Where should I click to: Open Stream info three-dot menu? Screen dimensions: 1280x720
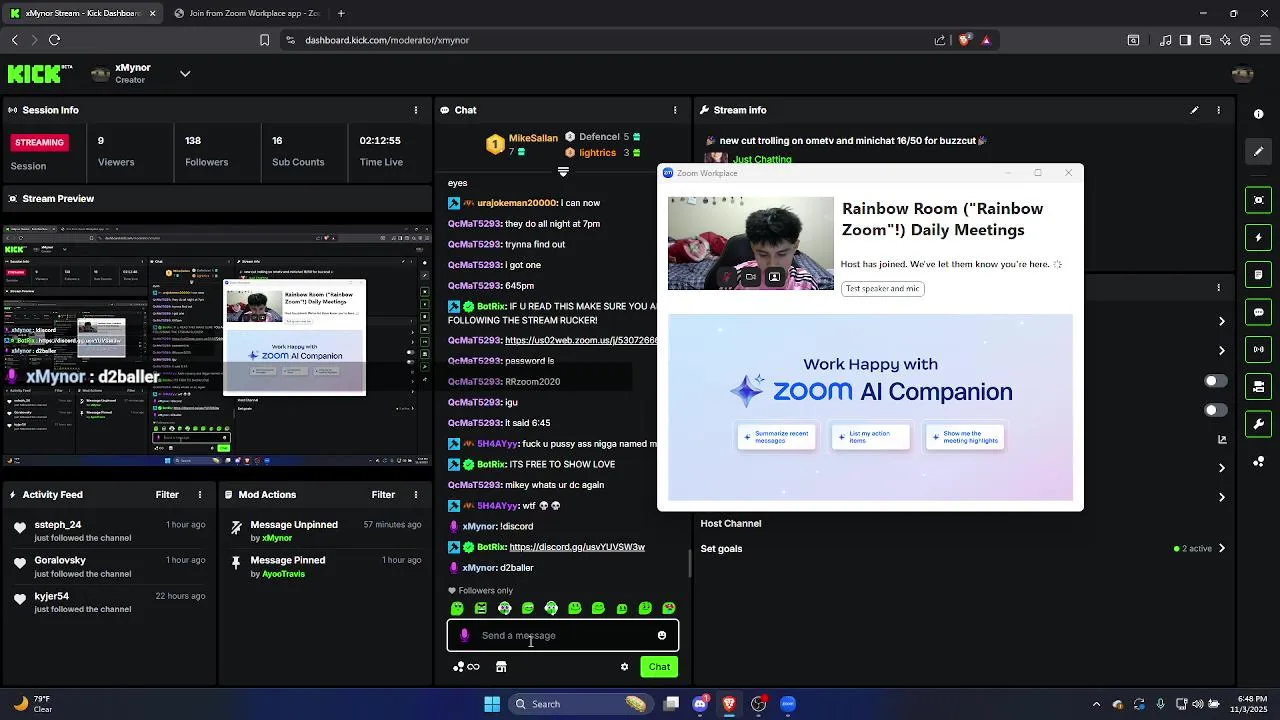point(1219,110)
